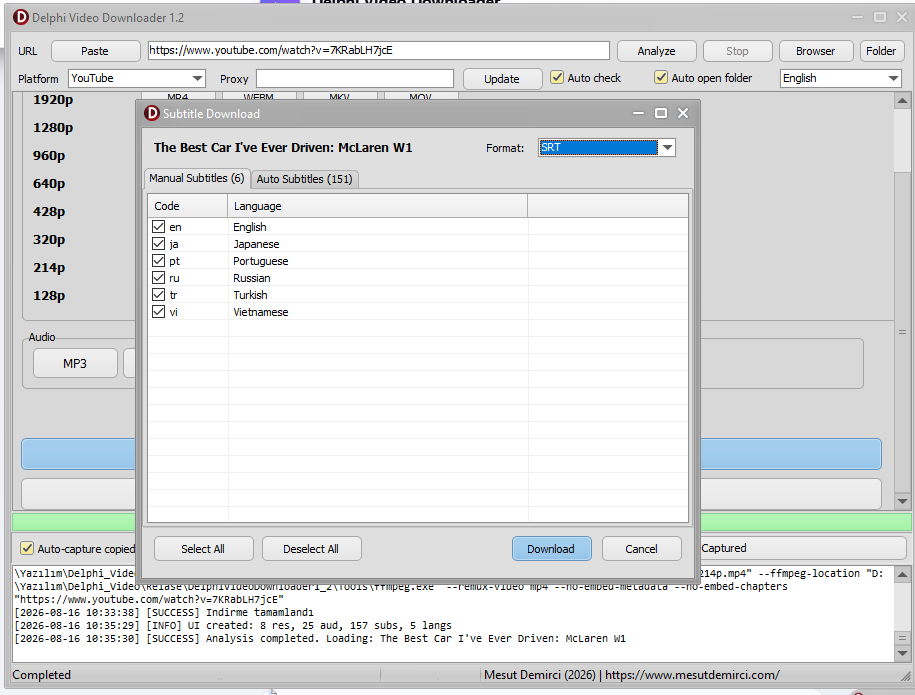Click Select All button
This screenshot has height=695, width=915.
coord(204,549)
